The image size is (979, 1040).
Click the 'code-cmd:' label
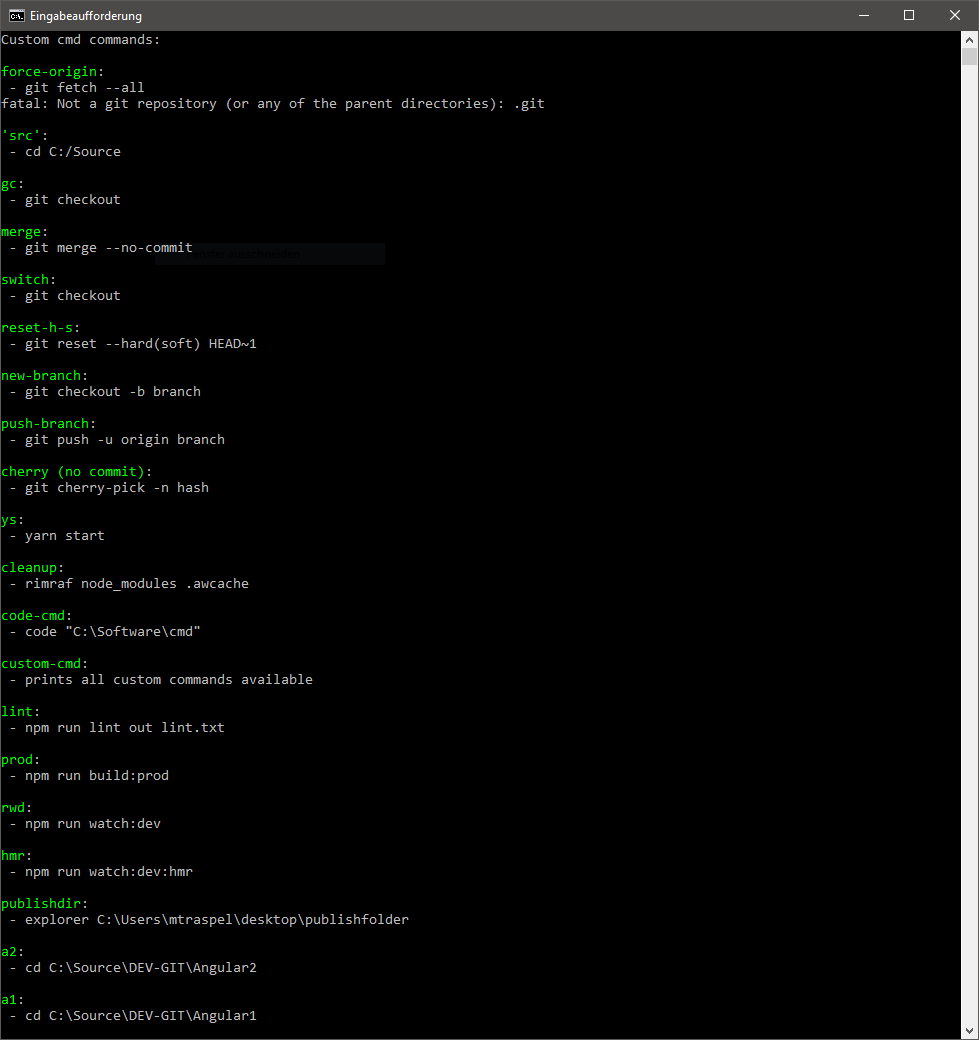tap(36, 616)
